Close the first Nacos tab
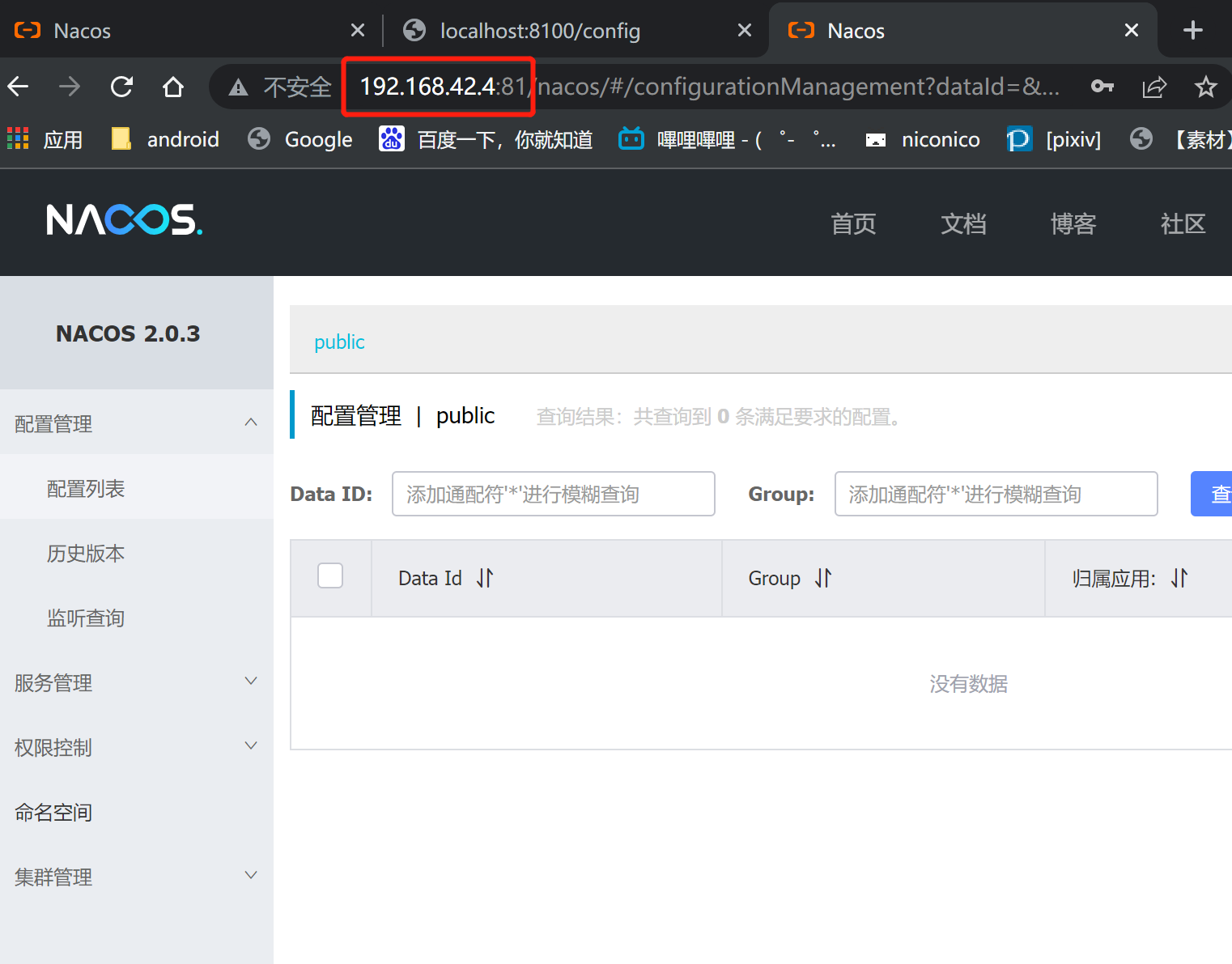The width and height of the screenshot is (1232, 964). point(358,31)
